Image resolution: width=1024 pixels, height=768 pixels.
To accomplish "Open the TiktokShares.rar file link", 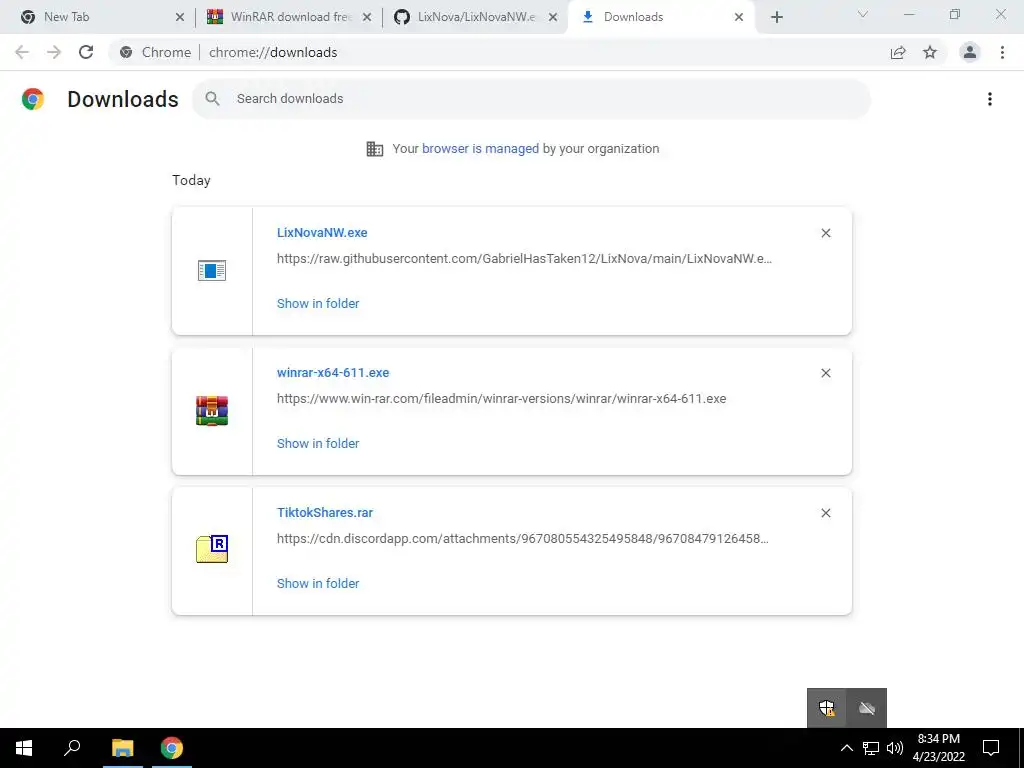I will (x=325, y=513).
